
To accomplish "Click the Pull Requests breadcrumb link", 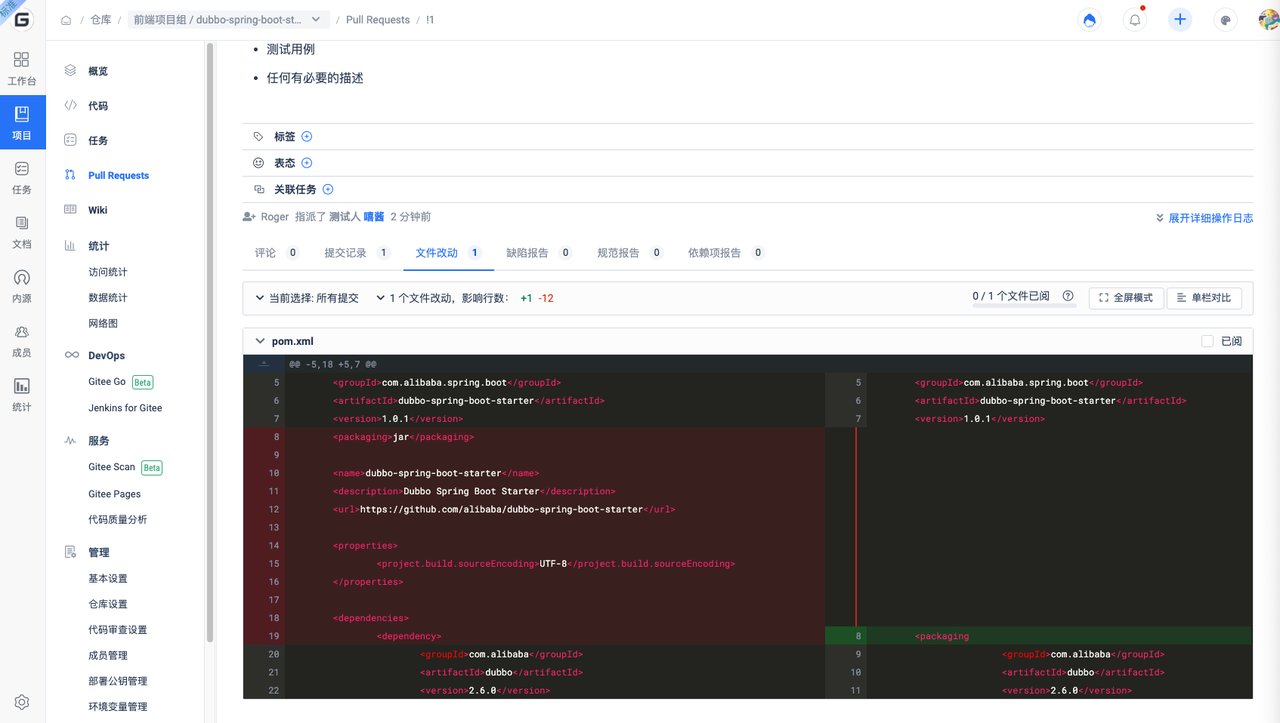I will [378, 20].
